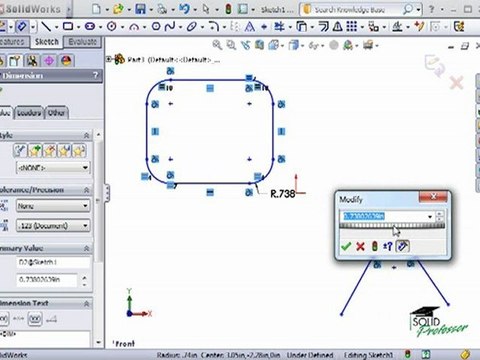Select the Arc sketch tool
Viewport: 480px width, 360px height.
click(x=134, y=27)
